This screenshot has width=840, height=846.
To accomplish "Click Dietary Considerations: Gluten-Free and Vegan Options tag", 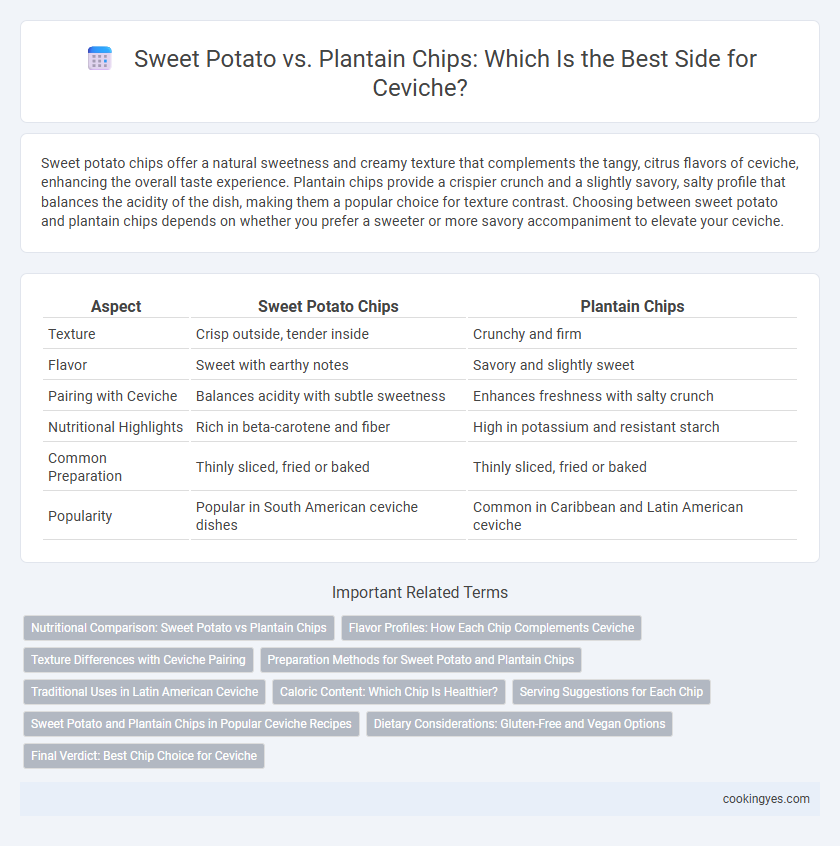I will [x=519, y=724].
